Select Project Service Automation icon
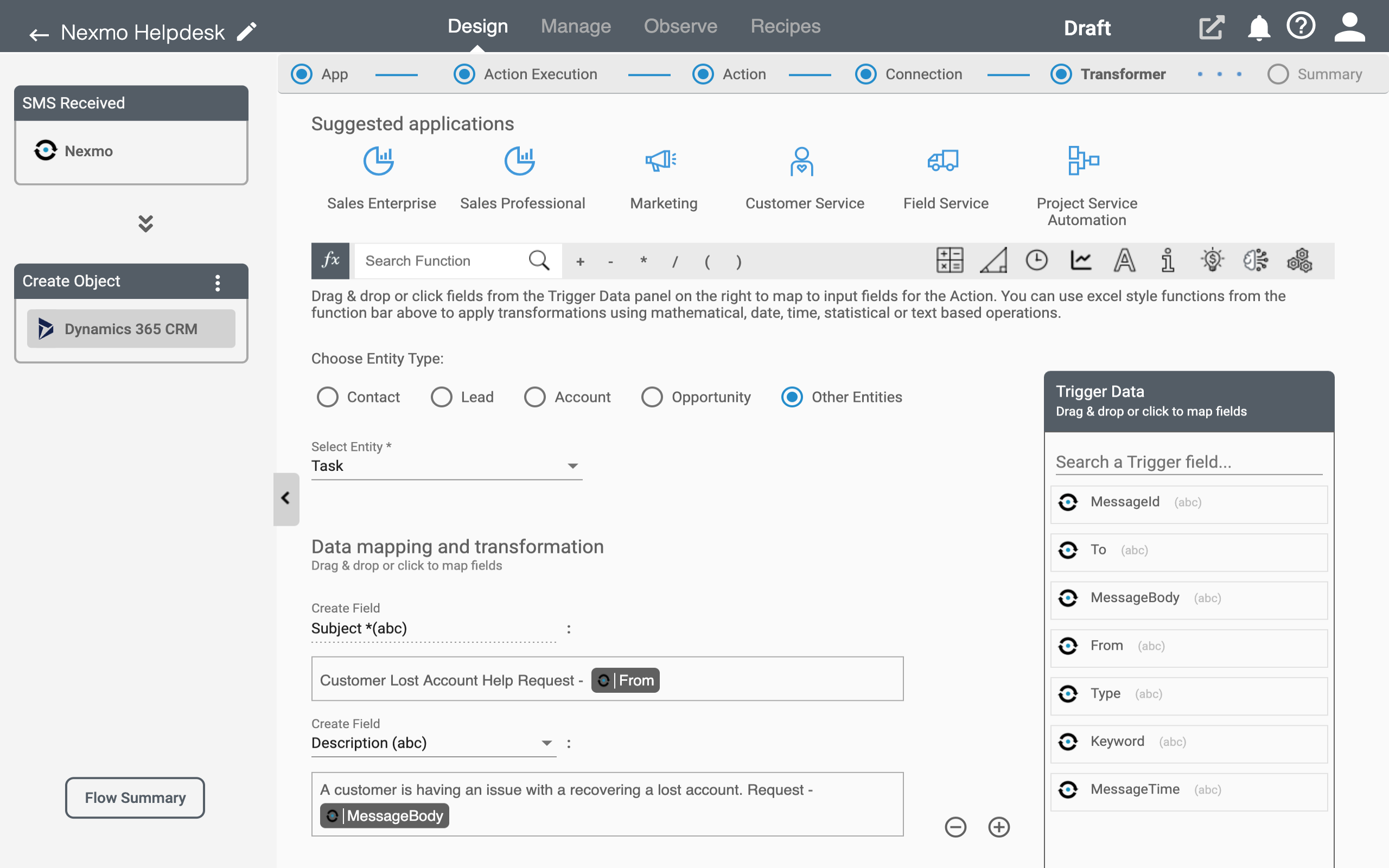 (1084, 160)
